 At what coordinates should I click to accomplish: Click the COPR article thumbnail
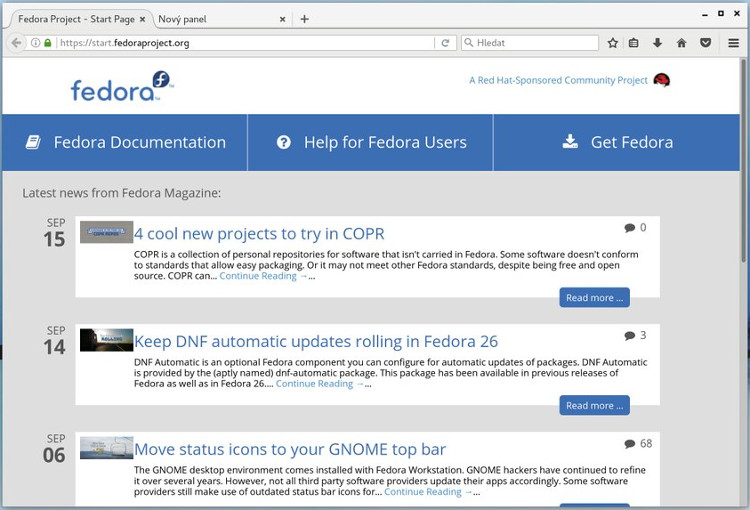[106, 232]
